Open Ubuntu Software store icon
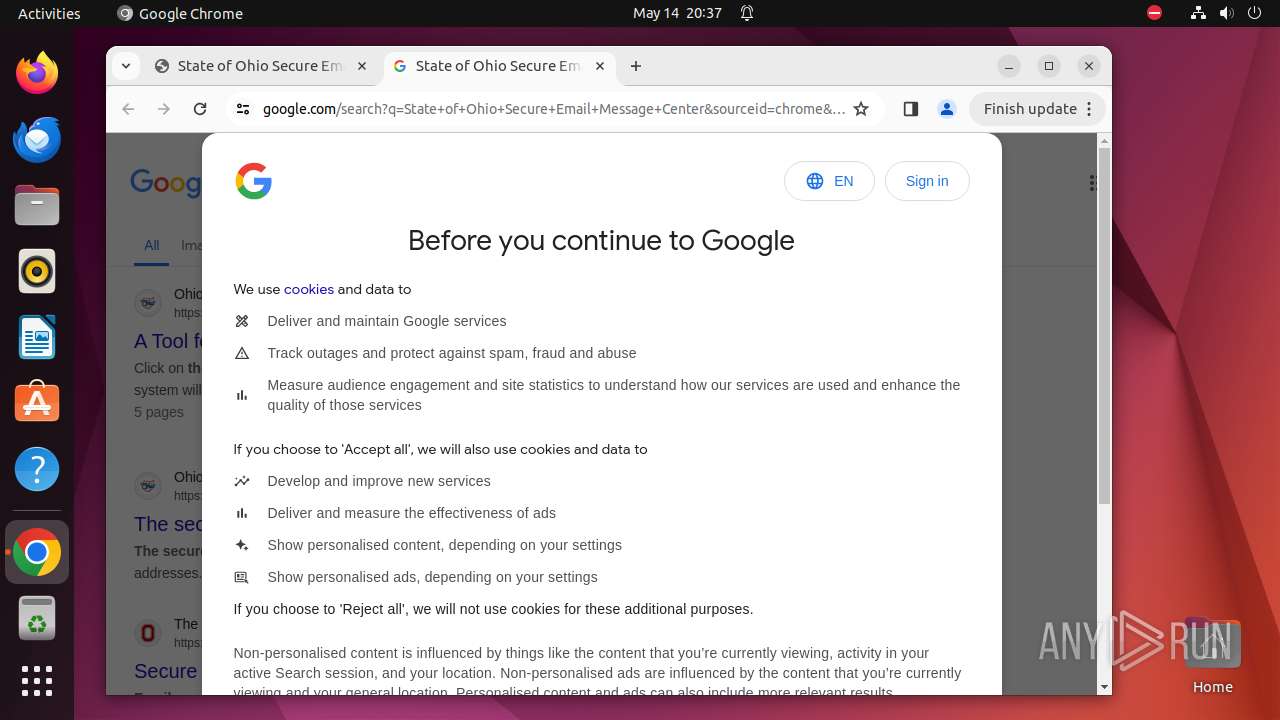This screenshot has width=1280, height=720. 37,403
